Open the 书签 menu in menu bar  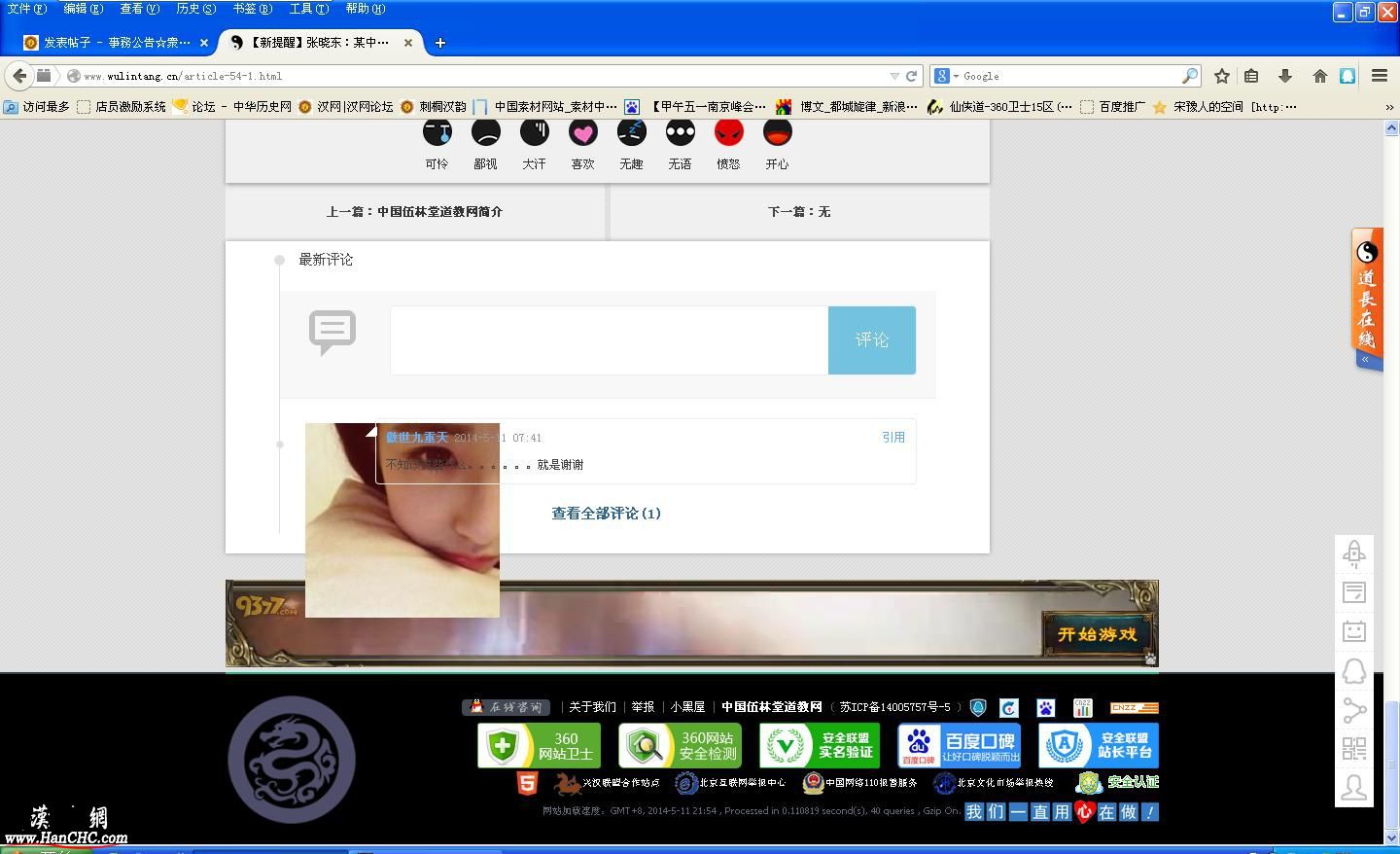252,9
